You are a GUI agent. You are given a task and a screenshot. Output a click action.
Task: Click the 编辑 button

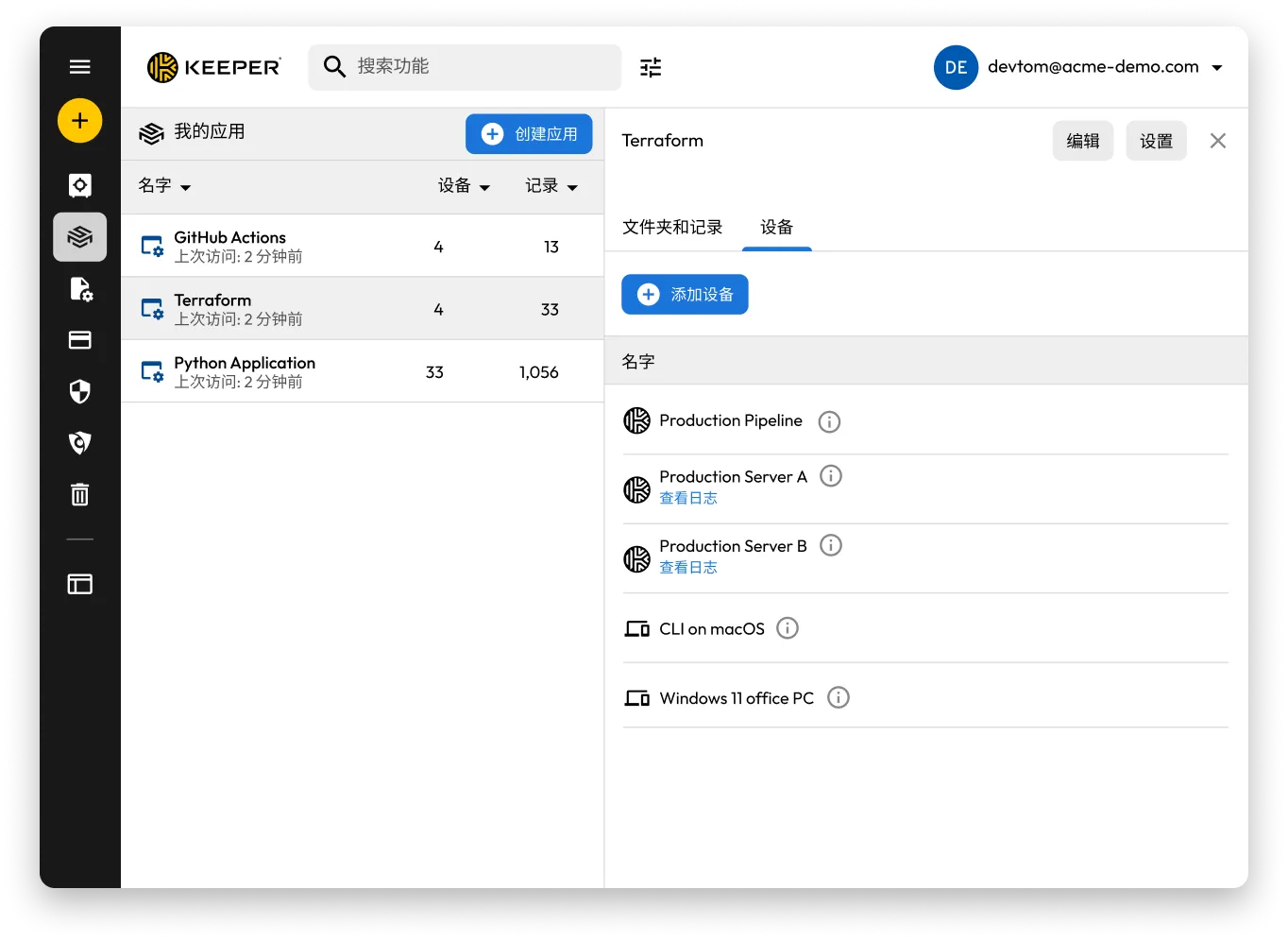pos(1083,141)
